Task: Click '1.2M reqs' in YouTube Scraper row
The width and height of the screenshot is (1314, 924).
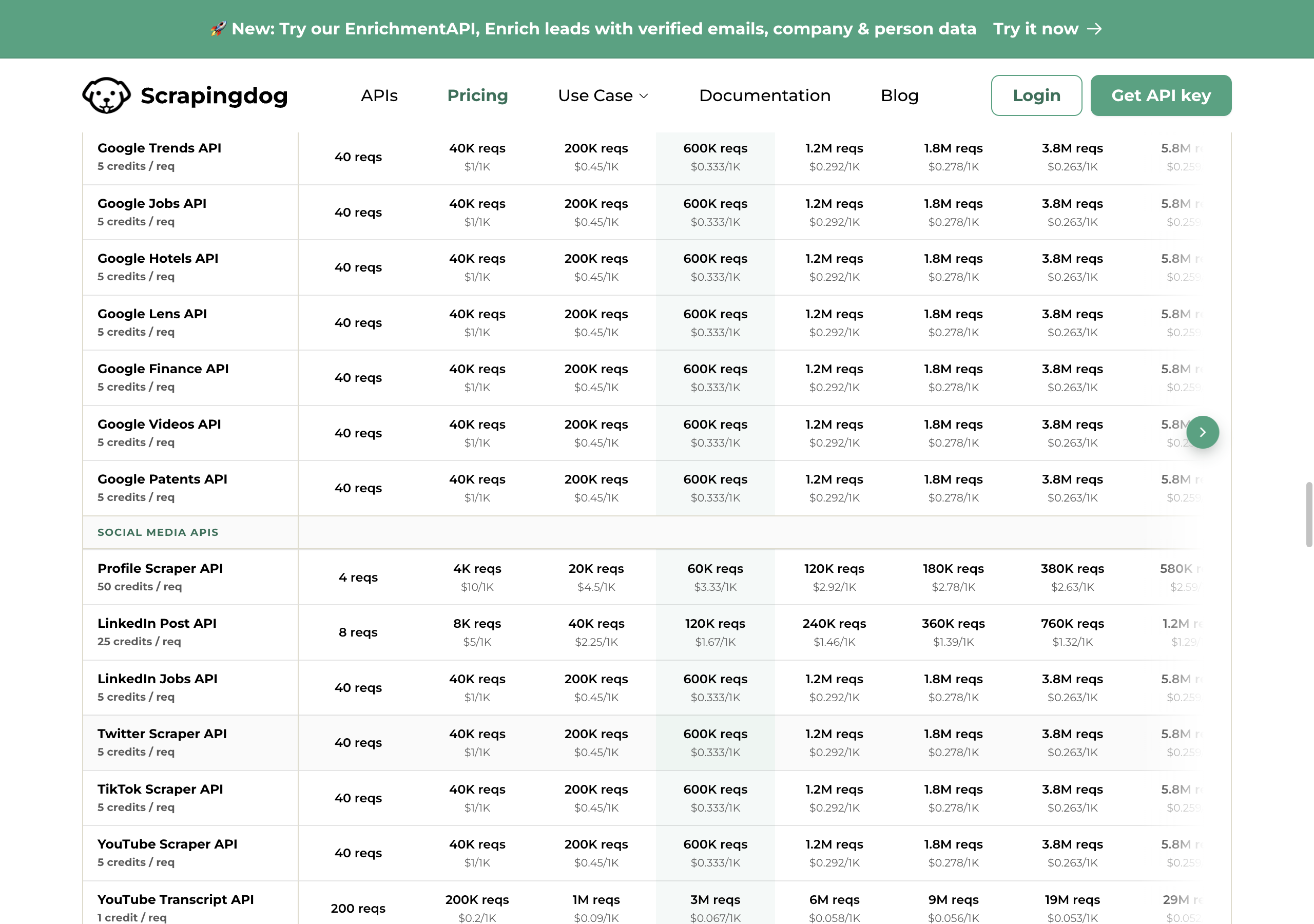Action: tap(835, 845)
